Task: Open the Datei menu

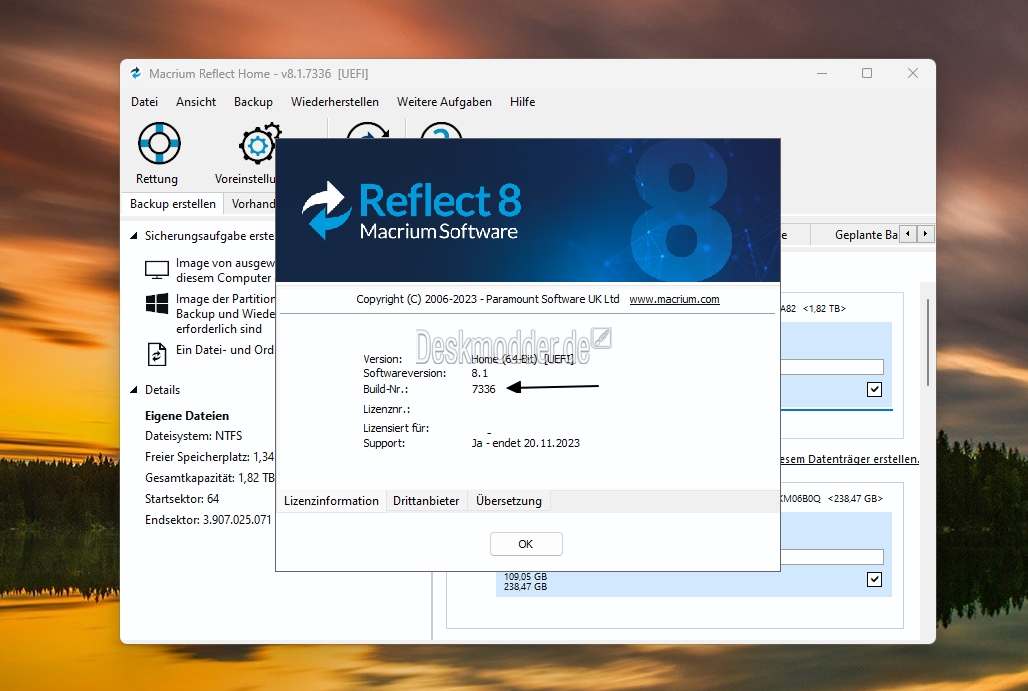Action: pyautogui.click(x=144, y=102)
